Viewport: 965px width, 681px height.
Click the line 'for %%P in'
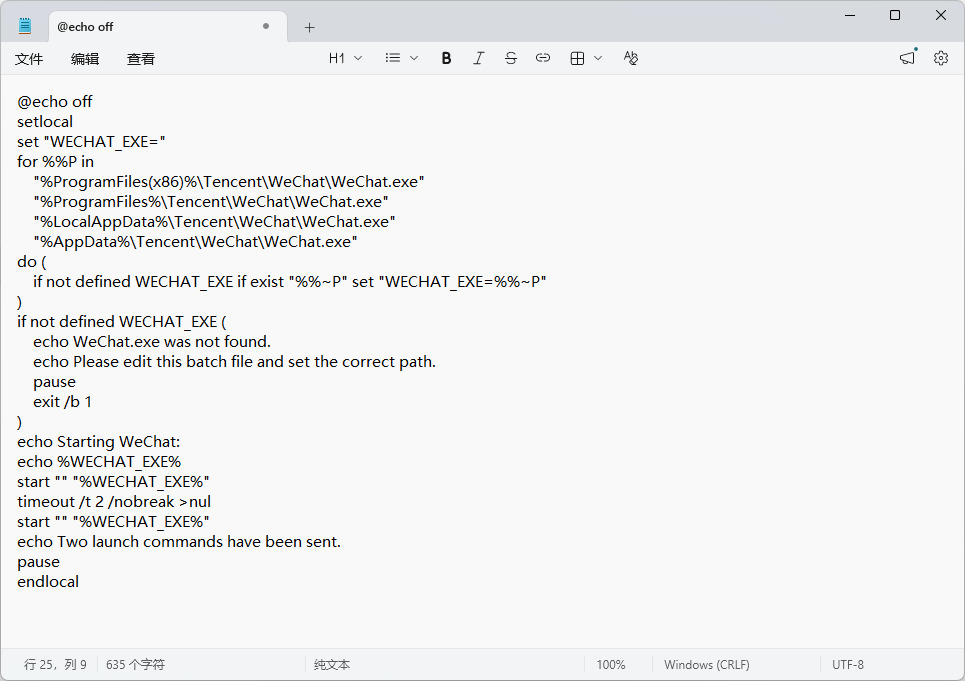point(55,162)
